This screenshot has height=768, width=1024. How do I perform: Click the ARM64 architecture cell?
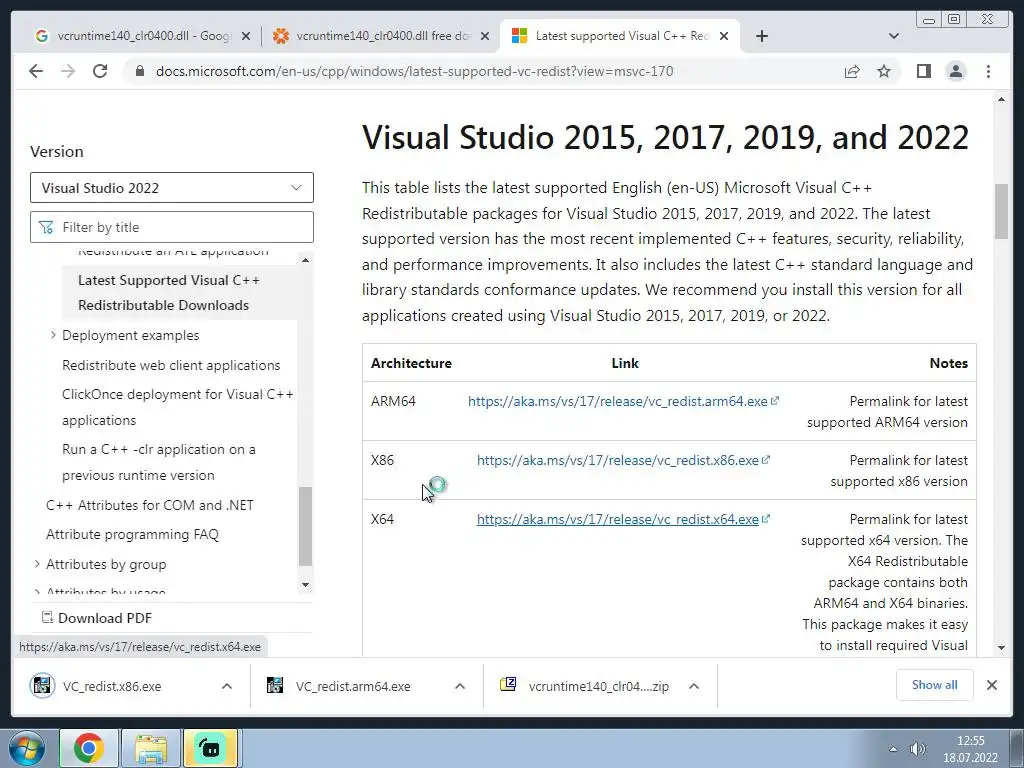393,401
